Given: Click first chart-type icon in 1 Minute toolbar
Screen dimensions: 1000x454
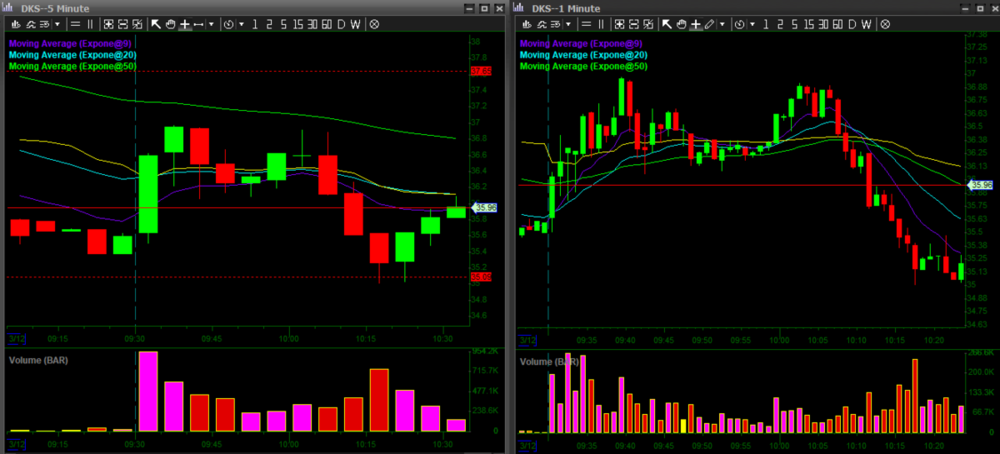Looking at the screenshot, I should point(527,23).
